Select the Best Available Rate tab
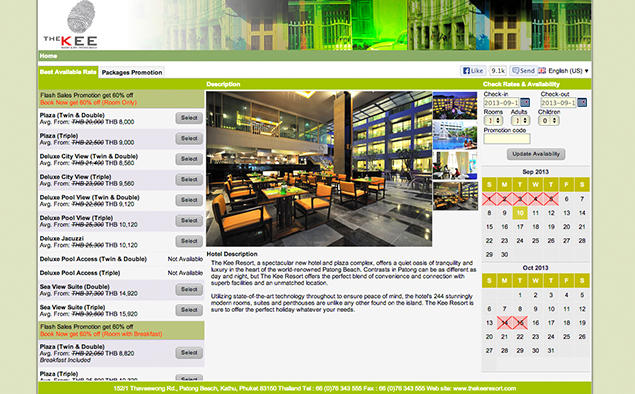635x394 pixels. point(68,72)
